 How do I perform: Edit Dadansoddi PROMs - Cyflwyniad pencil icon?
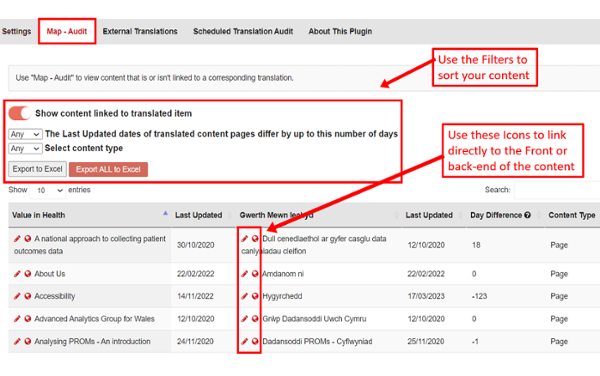[245, 341]
